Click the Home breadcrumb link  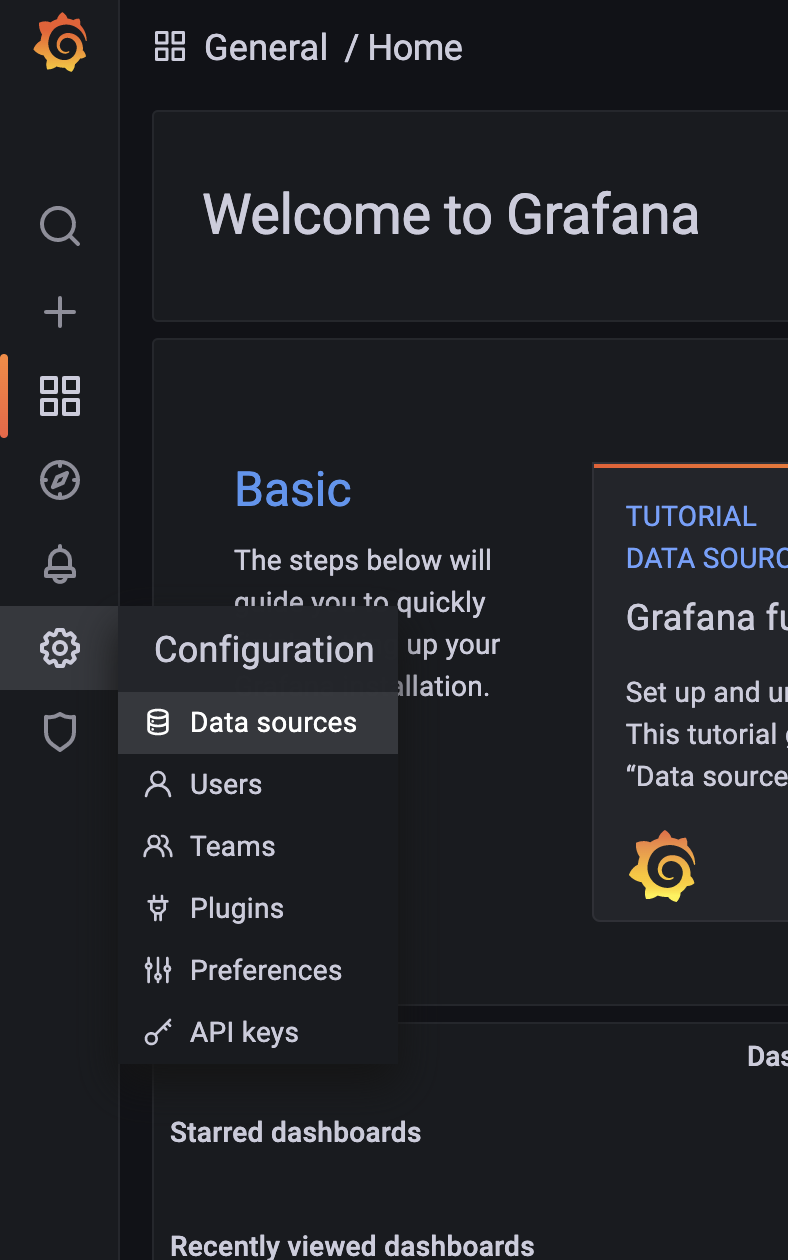(415, 47)
